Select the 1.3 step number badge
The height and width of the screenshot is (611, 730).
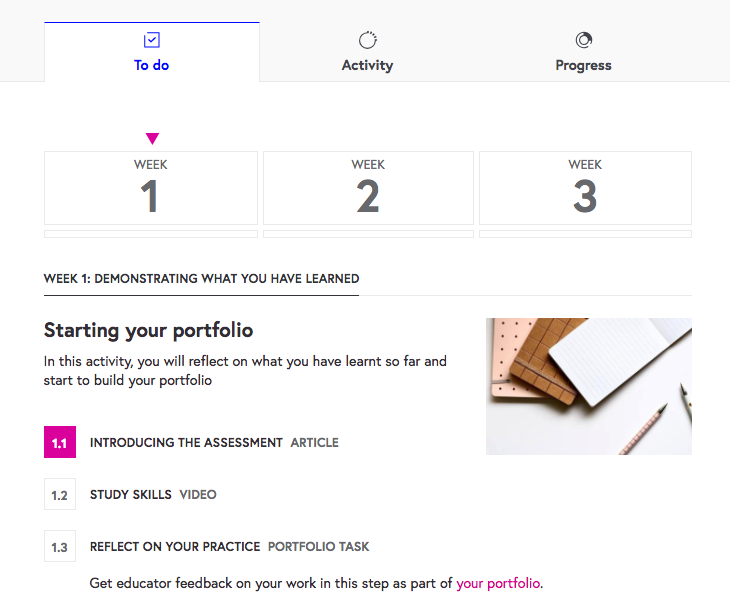click(60, 547)
